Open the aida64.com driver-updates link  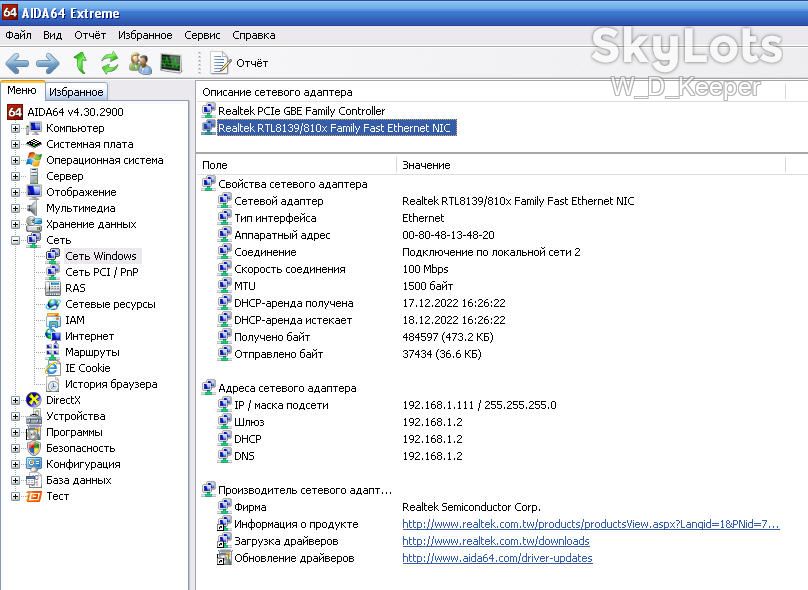tap(497, 558)
